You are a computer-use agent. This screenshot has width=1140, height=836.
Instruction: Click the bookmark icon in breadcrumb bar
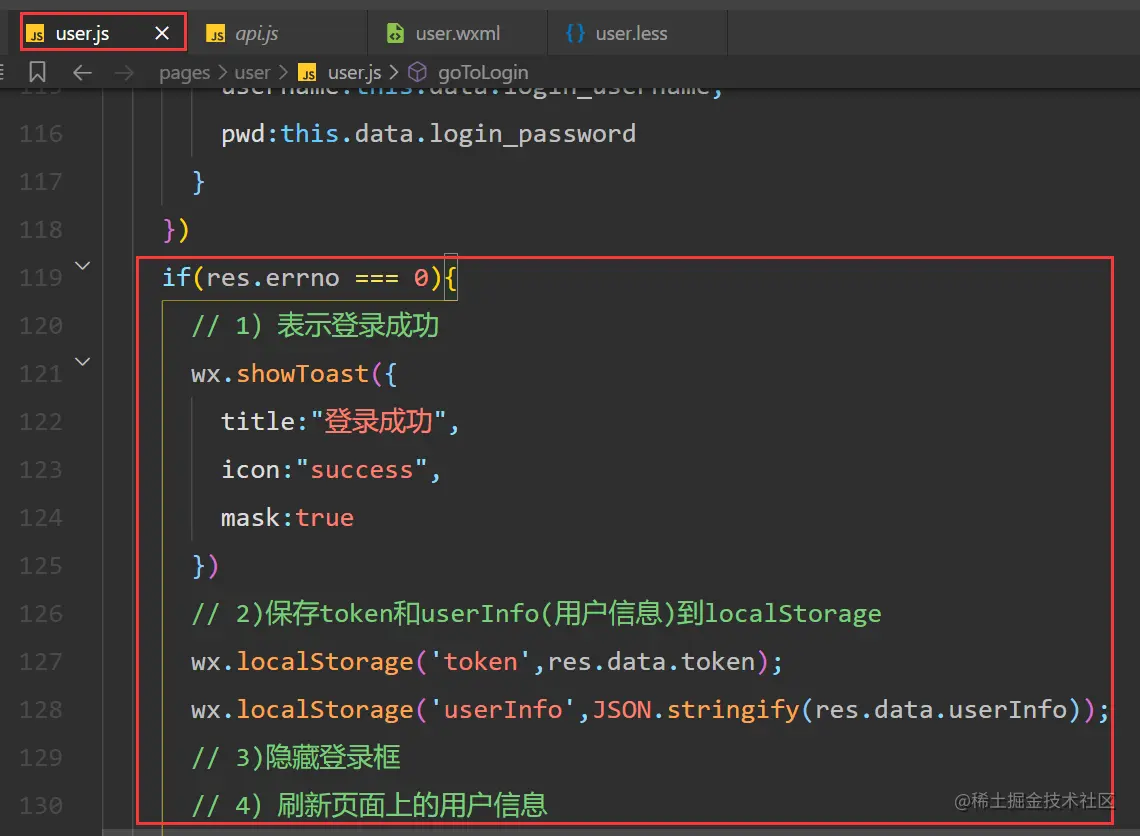(x=37, y=72)
